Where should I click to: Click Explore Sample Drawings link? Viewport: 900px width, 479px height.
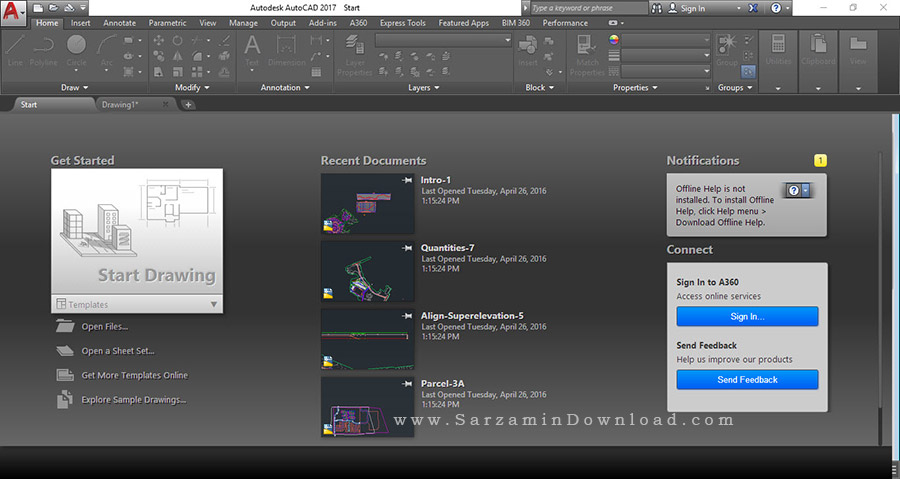pyautogui.click(x=133, y=400)
